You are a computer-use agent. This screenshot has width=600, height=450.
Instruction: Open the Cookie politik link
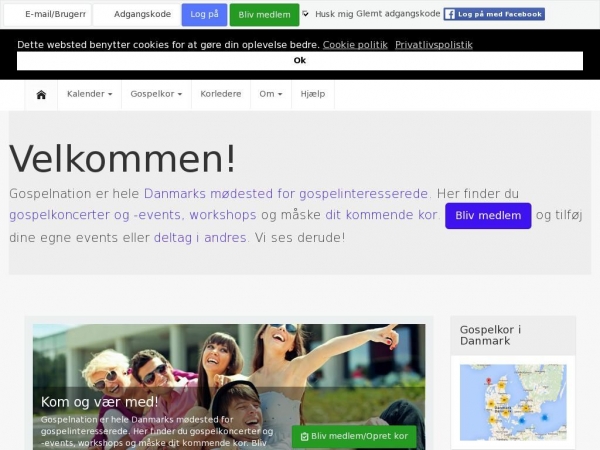(355, 45)
